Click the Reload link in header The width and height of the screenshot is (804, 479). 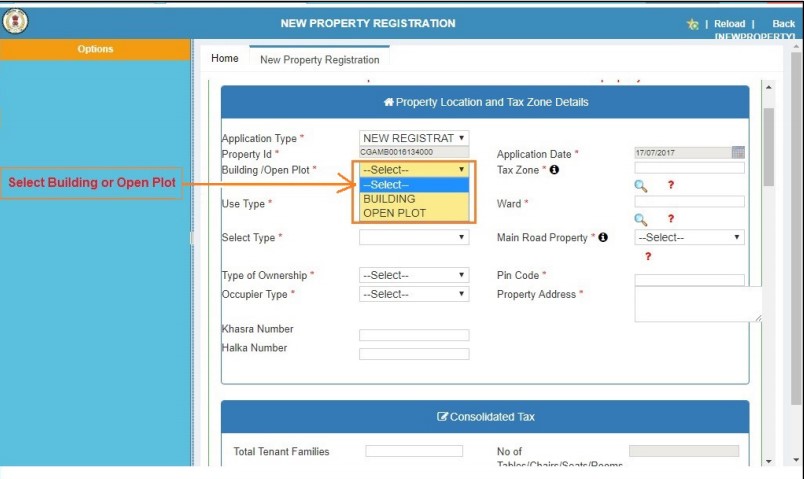[730, 24]
